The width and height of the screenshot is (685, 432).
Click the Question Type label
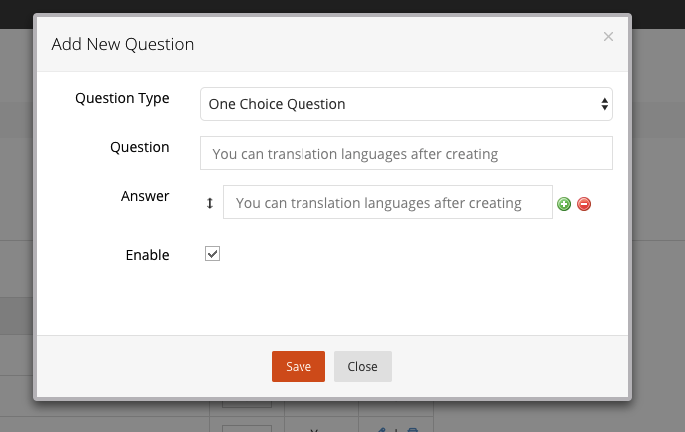click(122, 99)
